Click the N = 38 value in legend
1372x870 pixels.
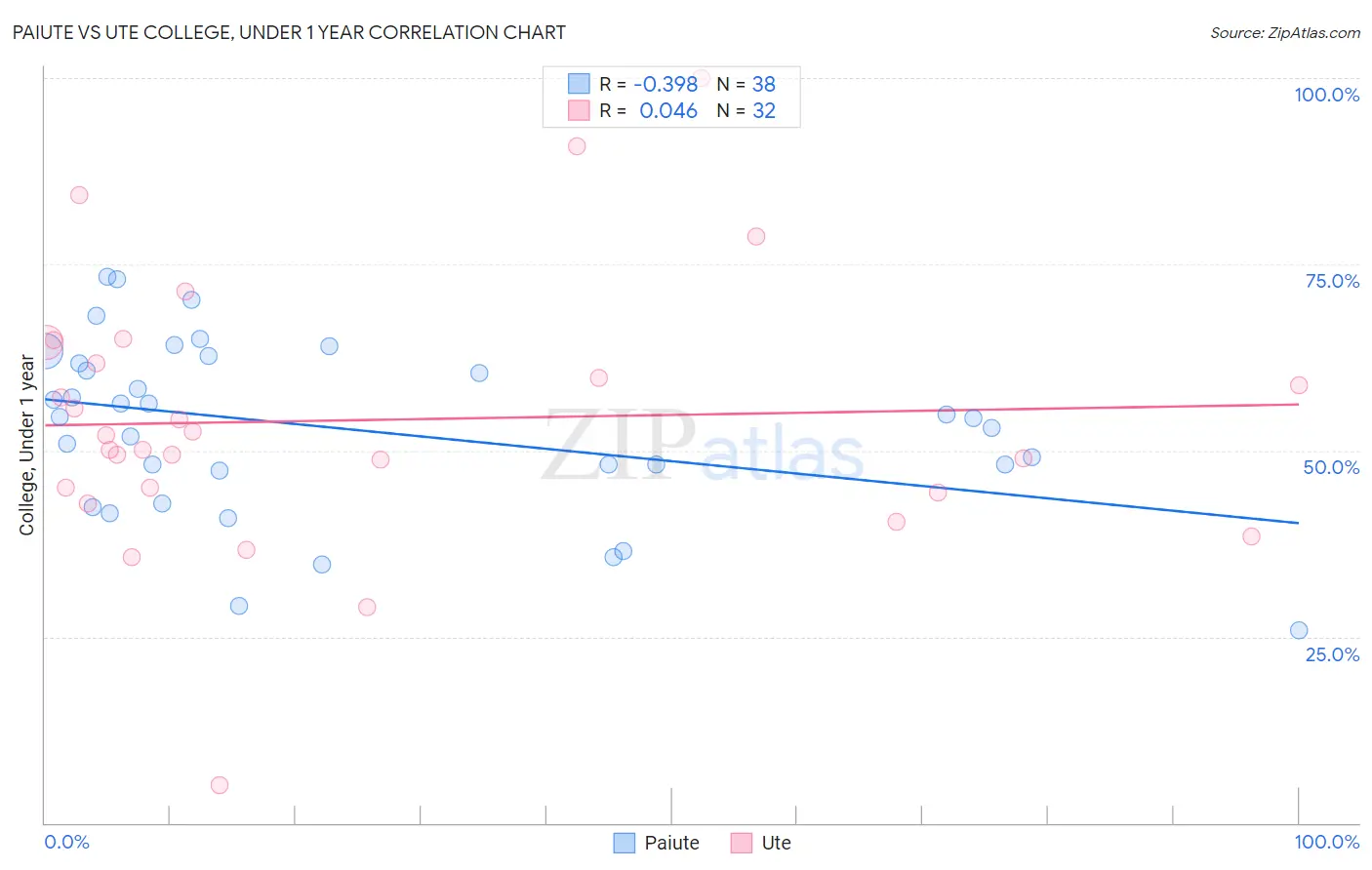tap(747, 84)
